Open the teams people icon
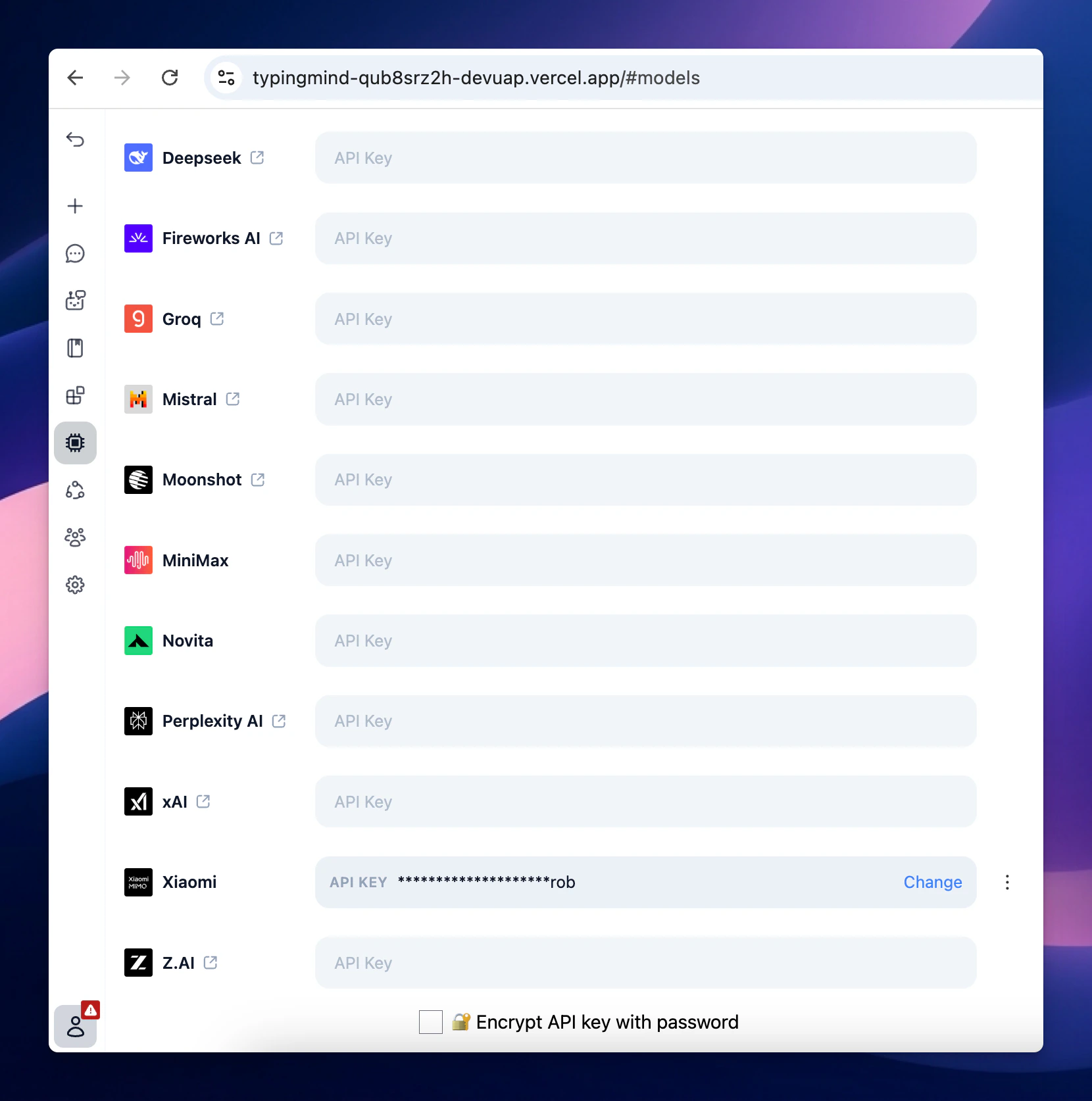 point(75,537)
